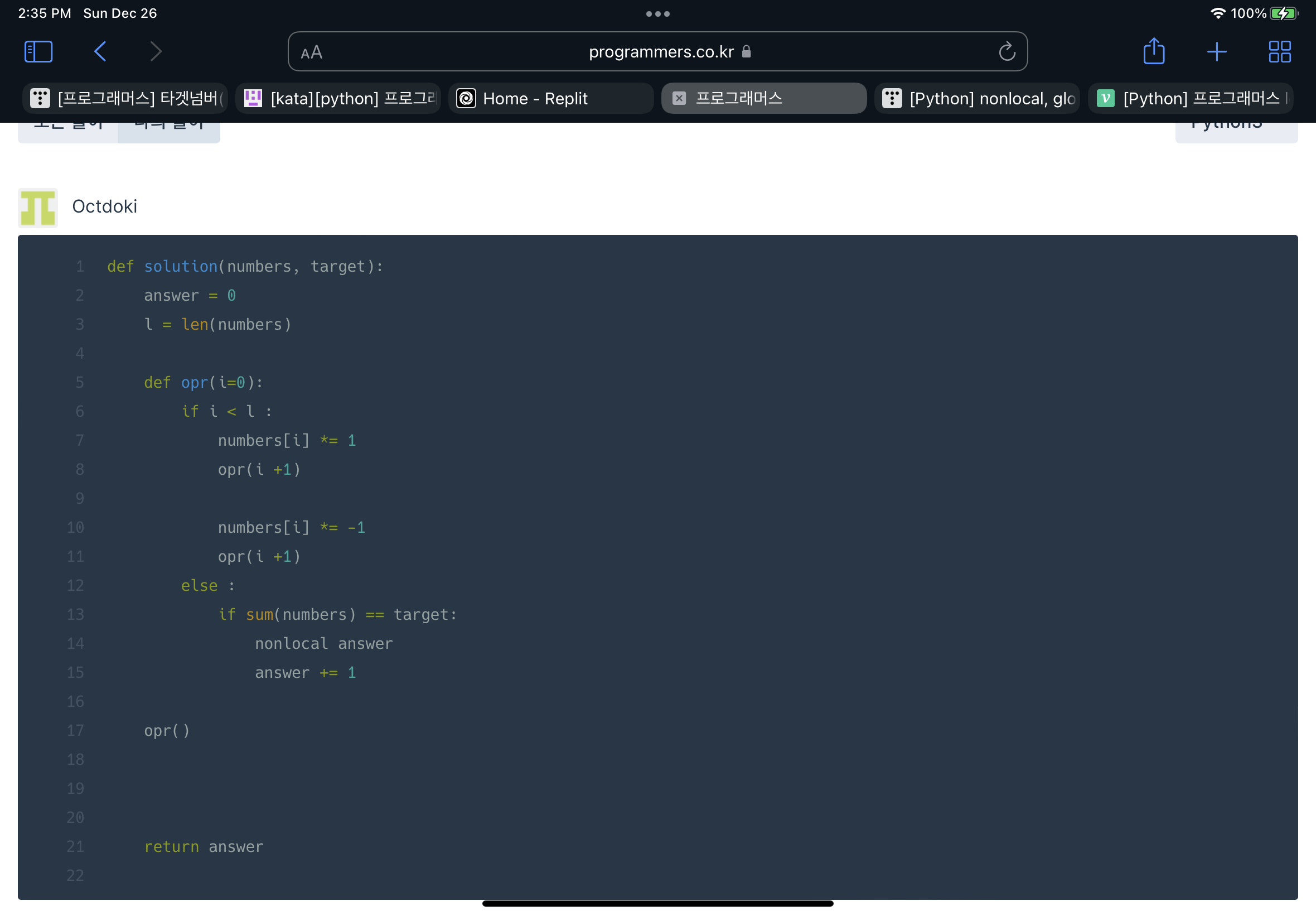
Task: Select the last [Python] 프로그래머스 tab
Action: pos(1191,99)
